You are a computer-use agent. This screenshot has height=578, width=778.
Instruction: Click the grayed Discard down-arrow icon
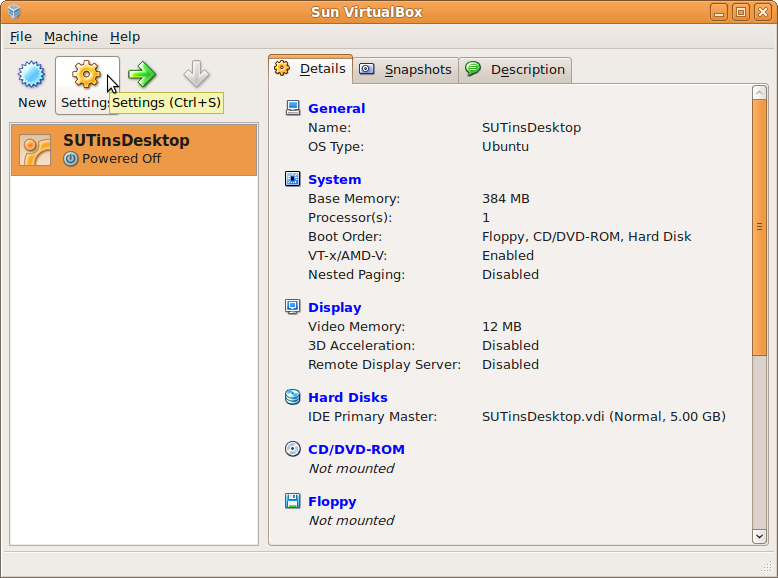pos(196,74)
